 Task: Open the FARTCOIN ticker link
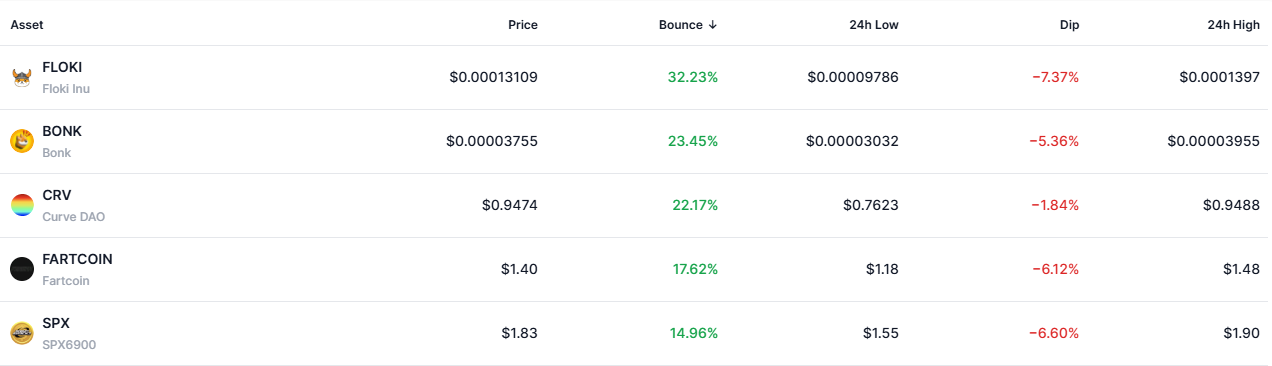coord(77,260)
